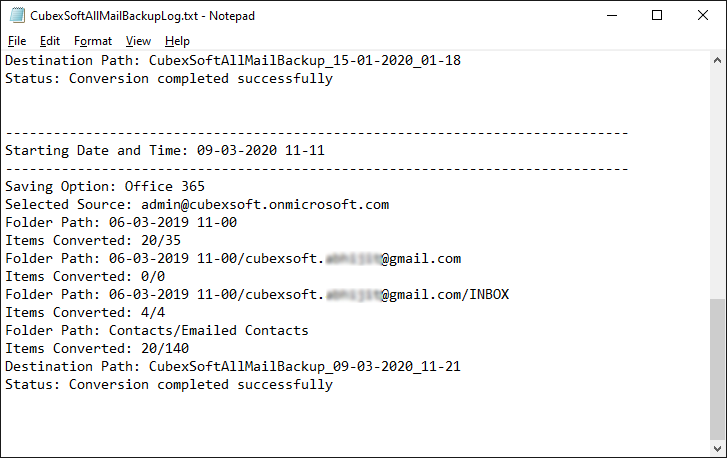Place cursor on the Saving Option: Office 365 line
The height and width of the screenshot is (458, 727).
click(105, 186)
